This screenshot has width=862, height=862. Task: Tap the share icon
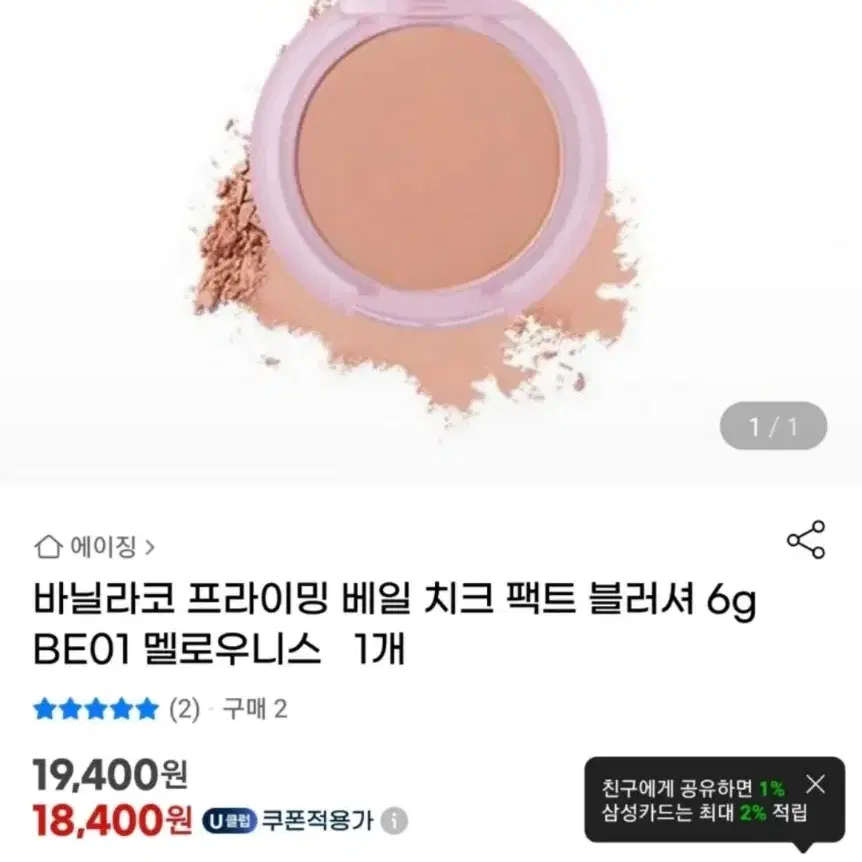point(806,540)
